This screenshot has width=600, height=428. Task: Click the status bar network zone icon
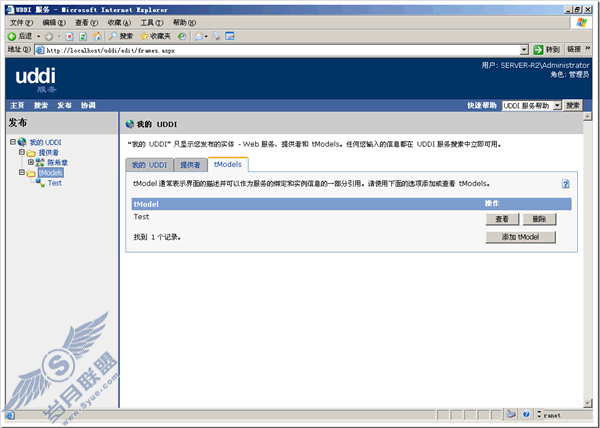pyautogui.click(x=510, y=414)
